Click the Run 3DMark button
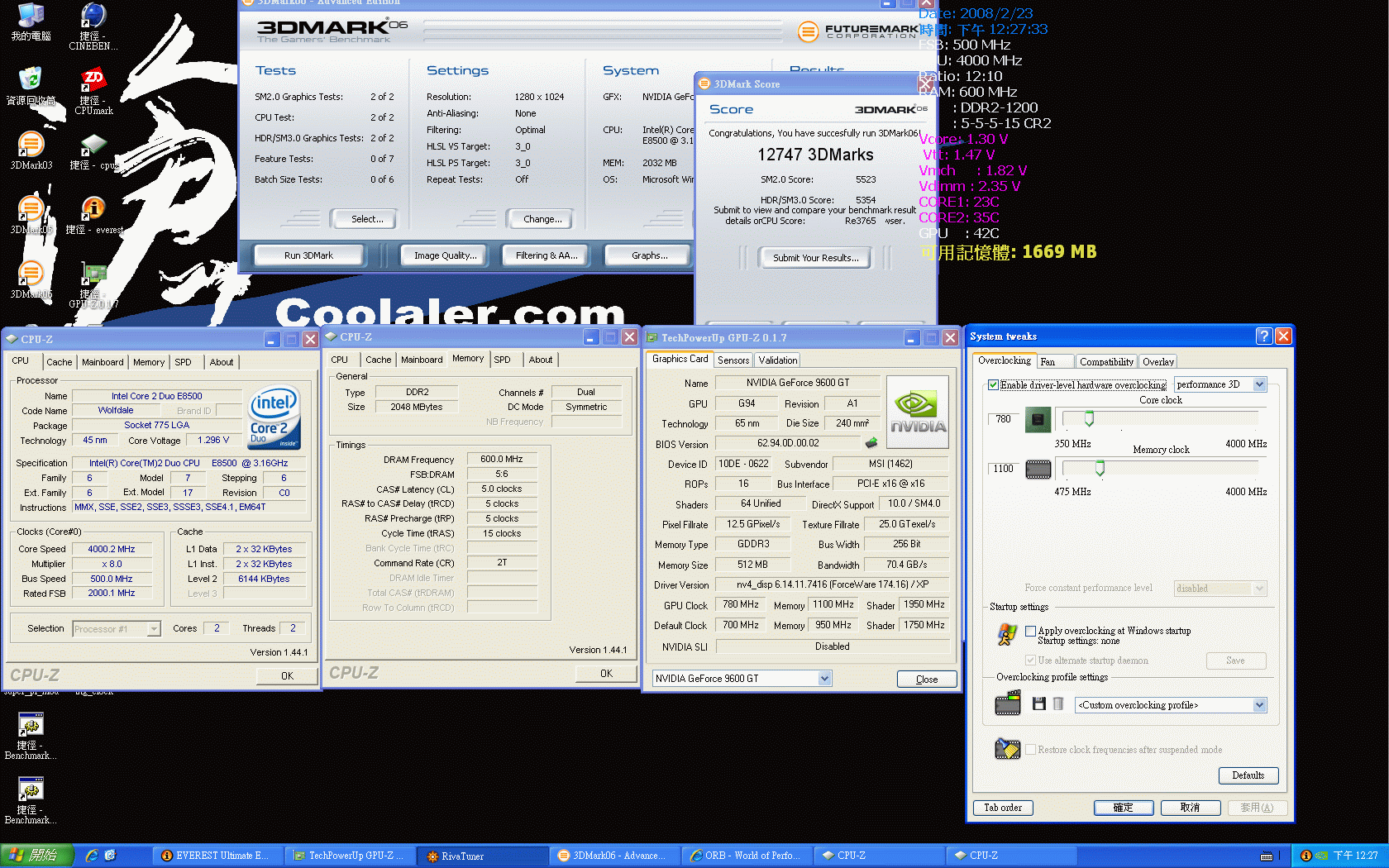 click(308, 255)
